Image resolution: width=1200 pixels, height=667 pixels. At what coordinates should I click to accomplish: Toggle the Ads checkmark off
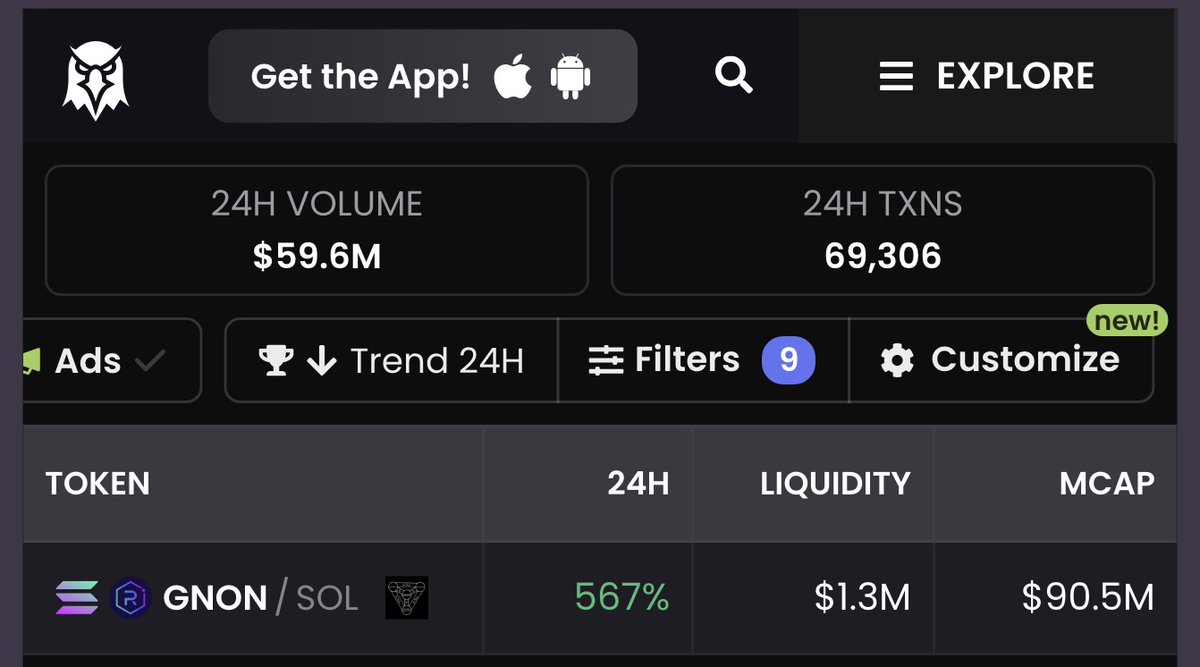[x=150, y=360]
